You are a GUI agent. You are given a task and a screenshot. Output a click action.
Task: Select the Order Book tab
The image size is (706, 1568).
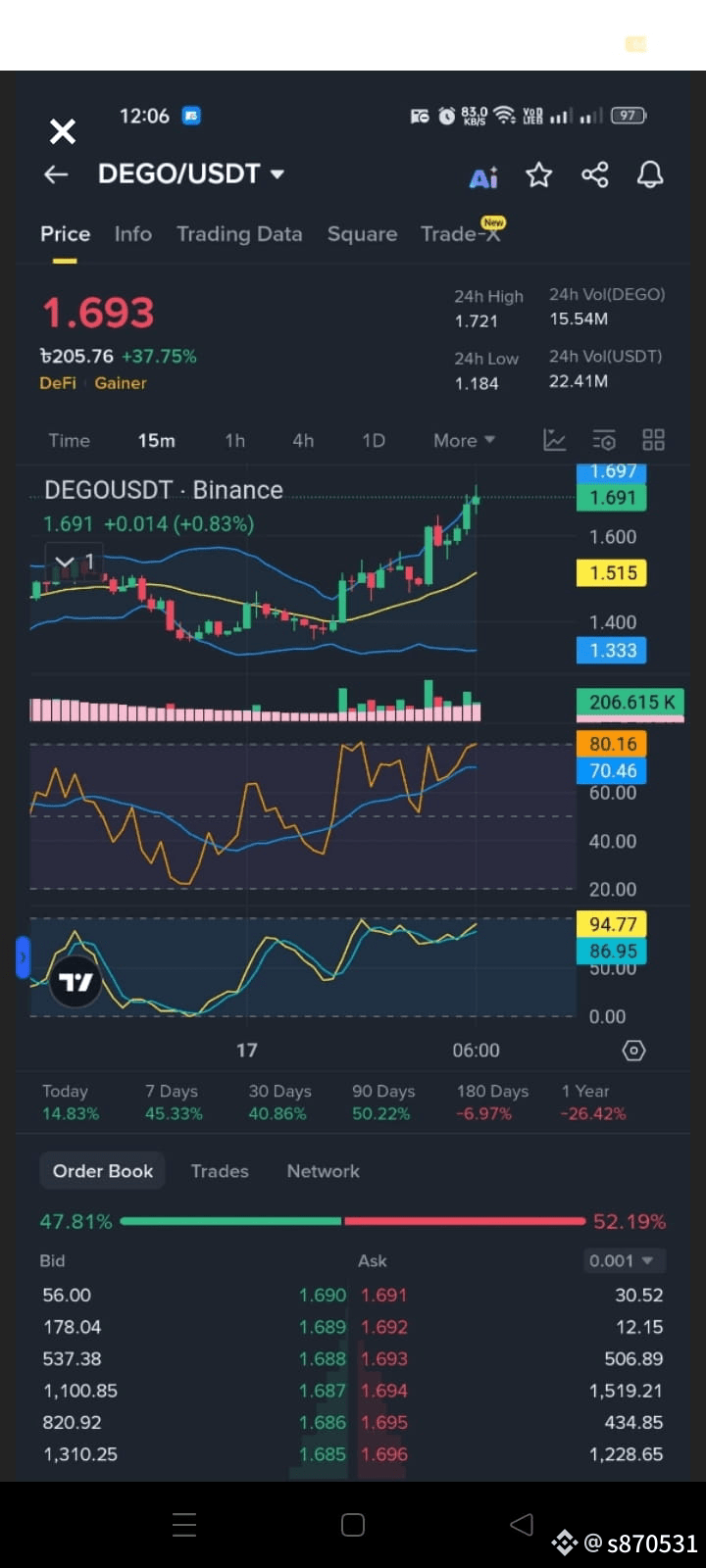pos(103,1171)
